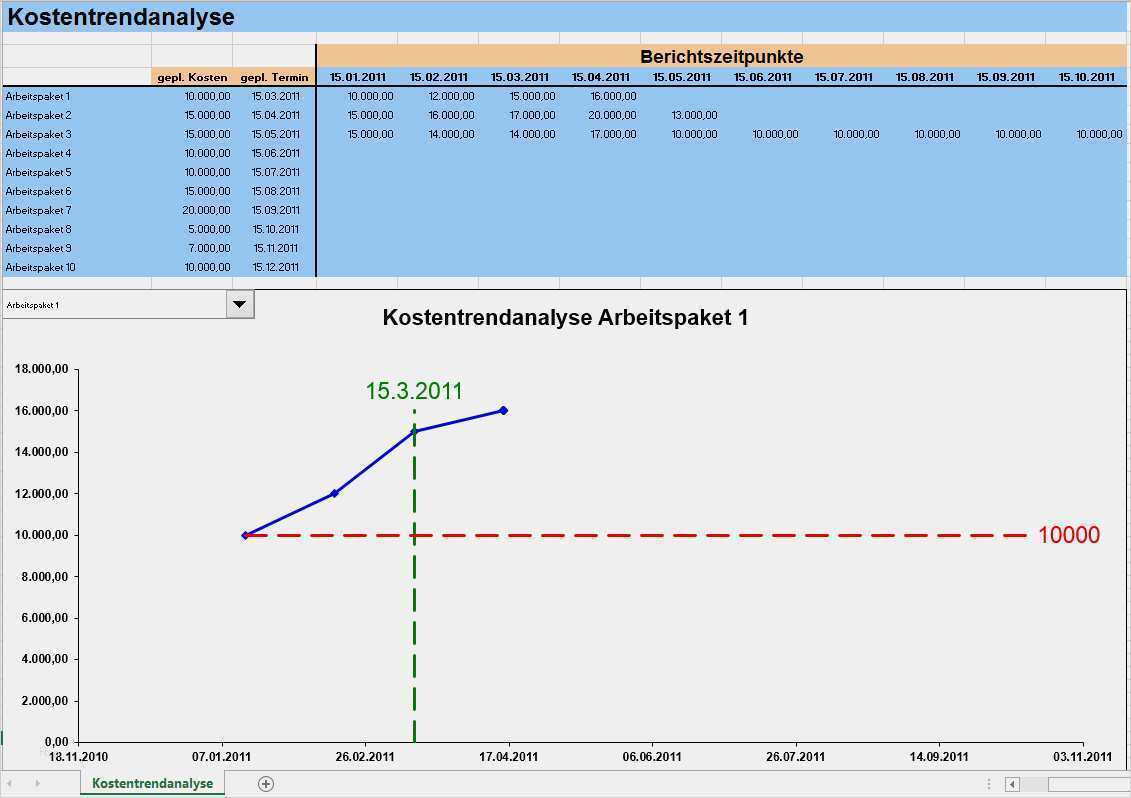Click the next sheet navigation arrow
The image size is (1131, 798).
coord(37,784)
